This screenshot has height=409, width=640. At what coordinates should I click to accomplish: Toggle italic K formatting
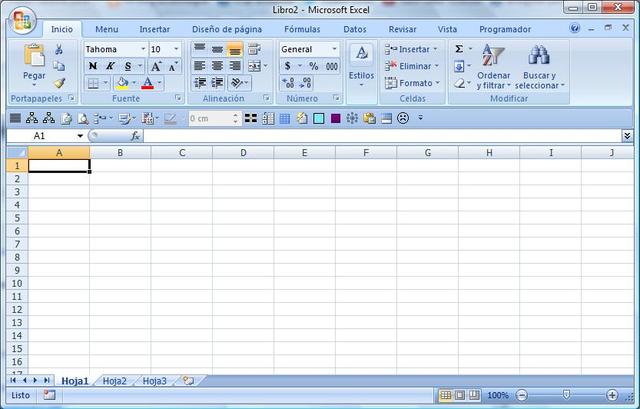[110, 66]
